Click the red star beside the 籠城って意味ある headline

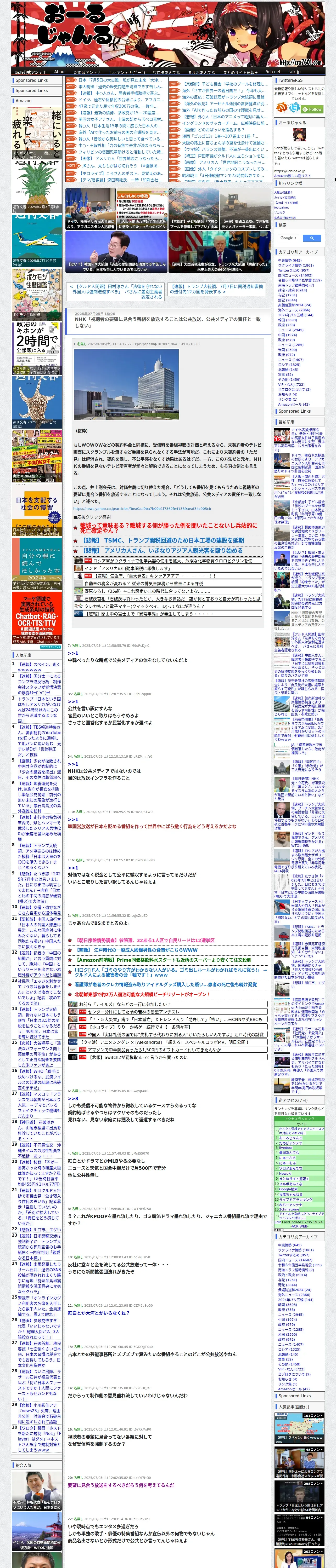coord(76,528)
